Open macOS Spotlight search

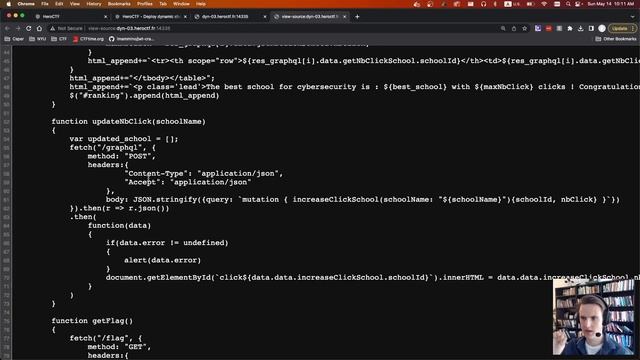(x=568, y=4)
